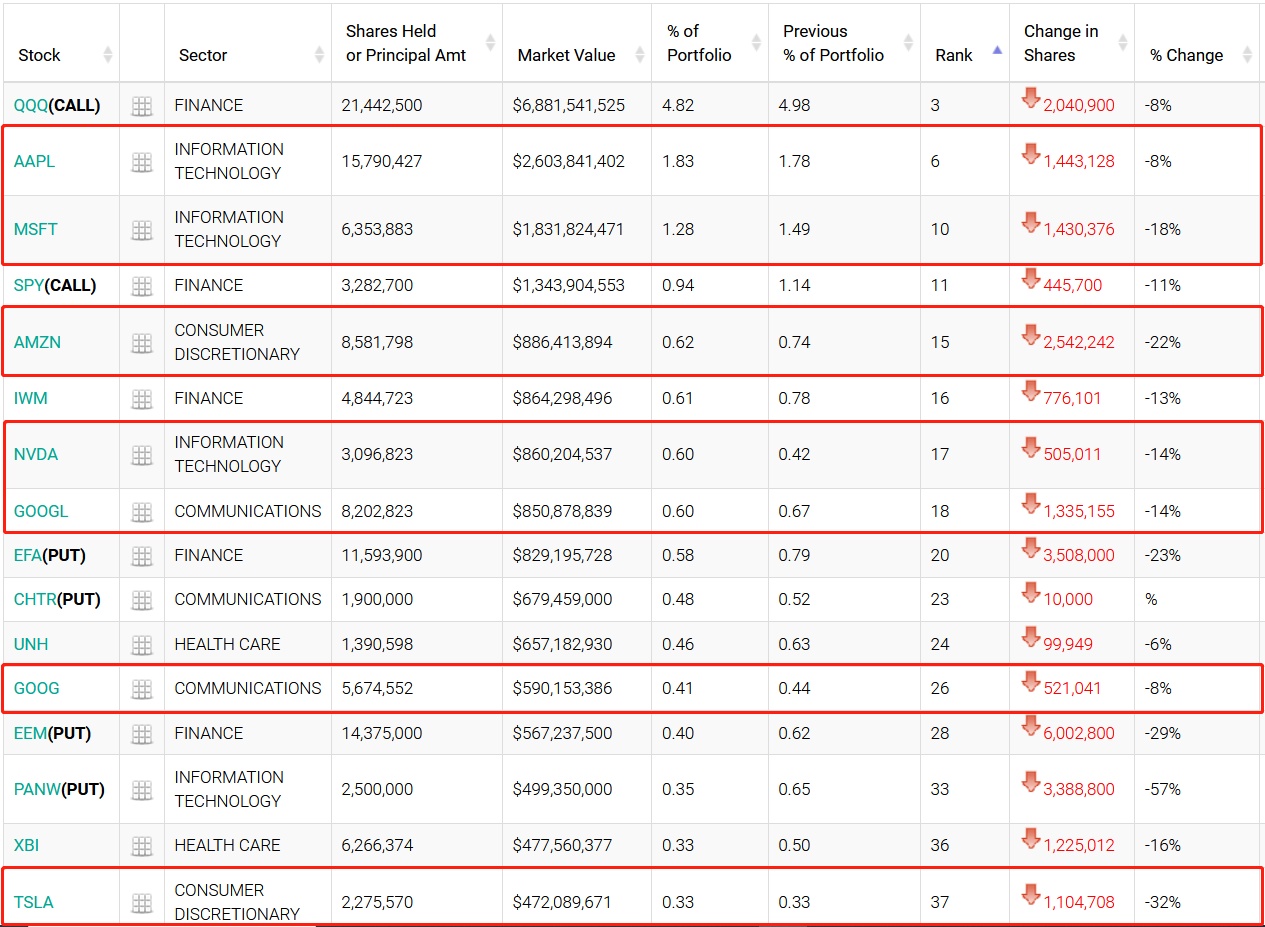This screenshot has width=1265, height=927.
Task: Click the grid icon beside UNH
Action: click(x=142, y=645)
